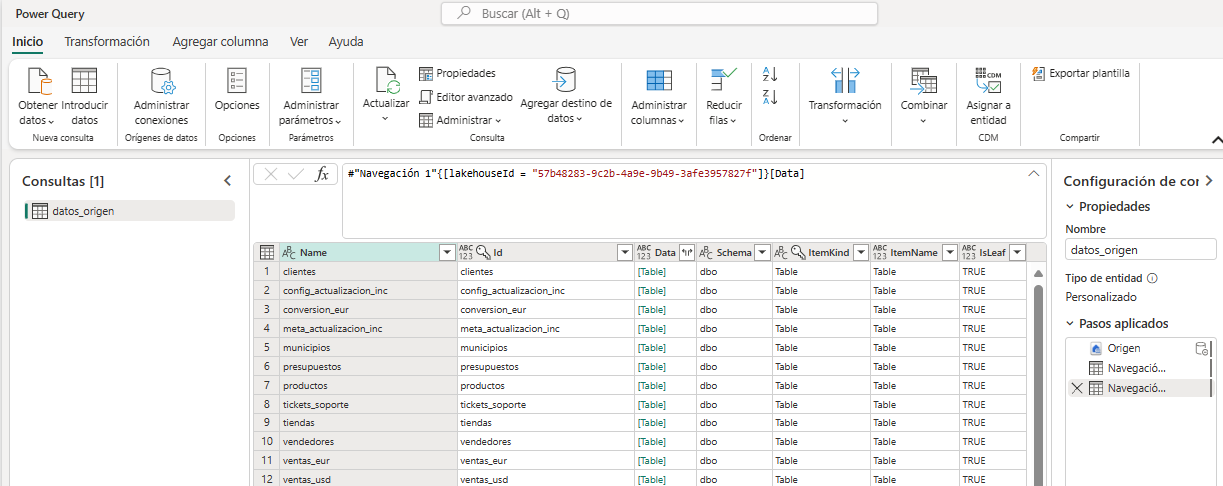Click inside the formula bar text
The width and height of the screenshot is (1223, 486).
[x=576, y=174]
